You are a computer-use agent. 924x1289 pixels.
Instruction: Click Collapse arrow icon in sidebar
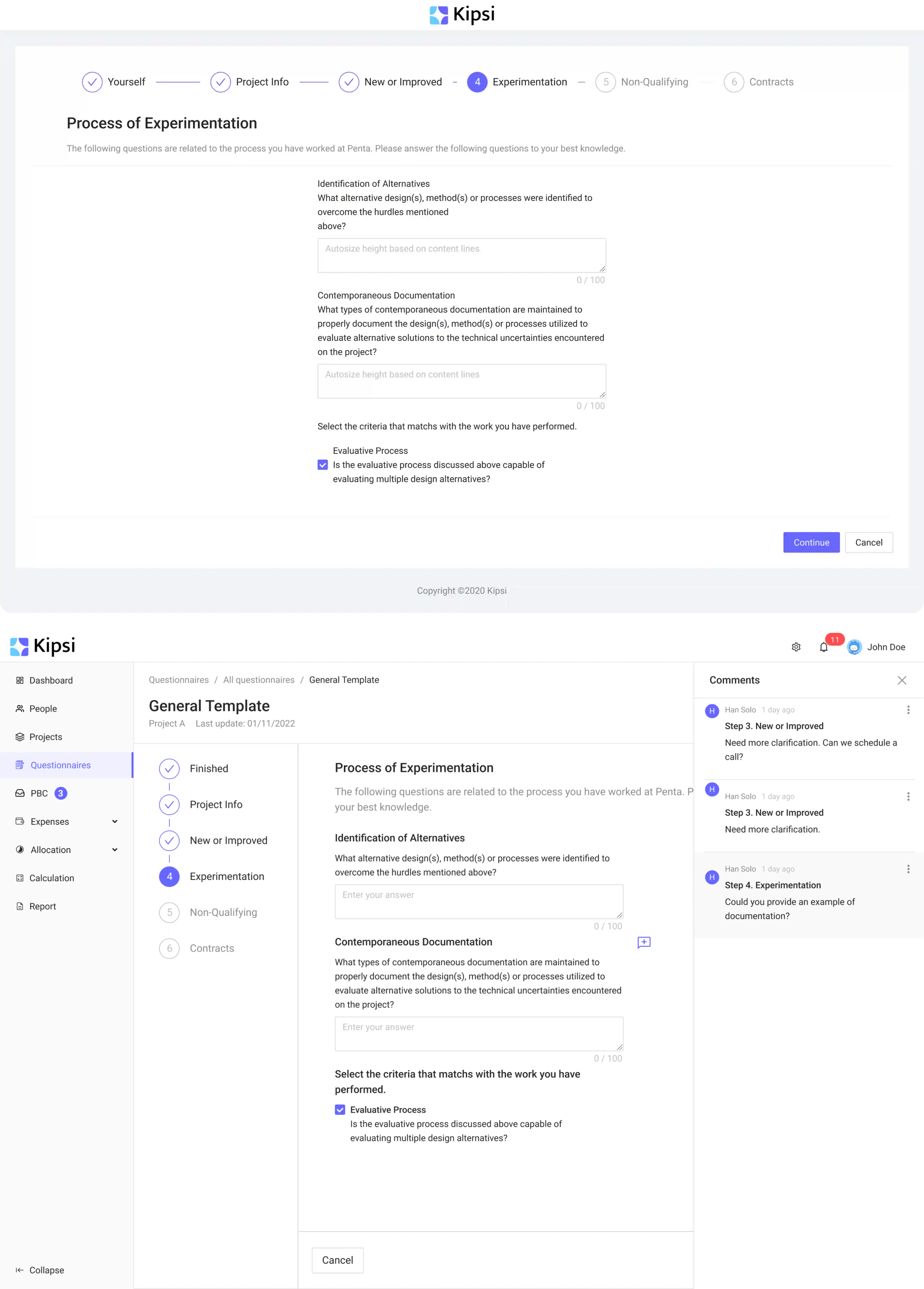click(20, 1270)
